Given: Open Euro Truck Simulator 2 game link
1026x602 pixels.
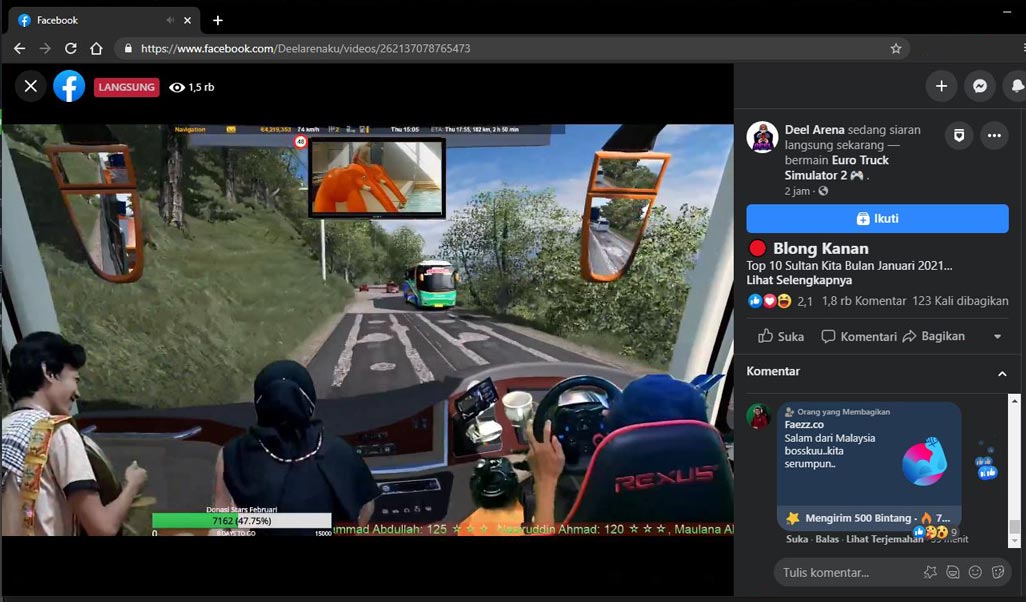Looking at the screenshot, I should coord(837,168).
